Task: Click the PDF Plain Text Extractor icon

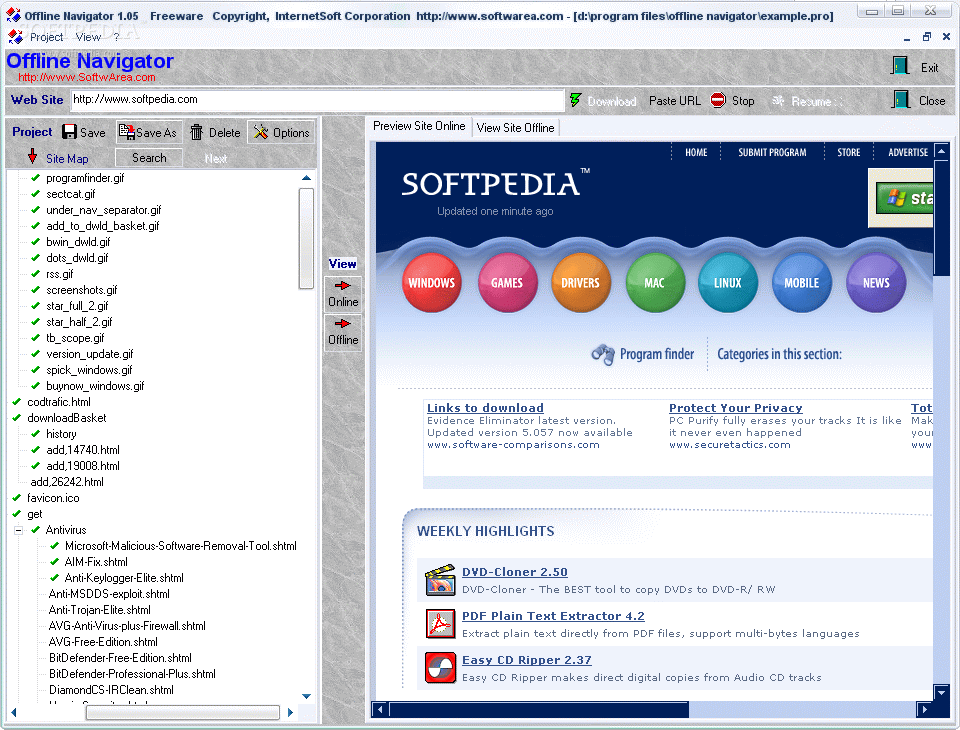Action: point(440,623)
